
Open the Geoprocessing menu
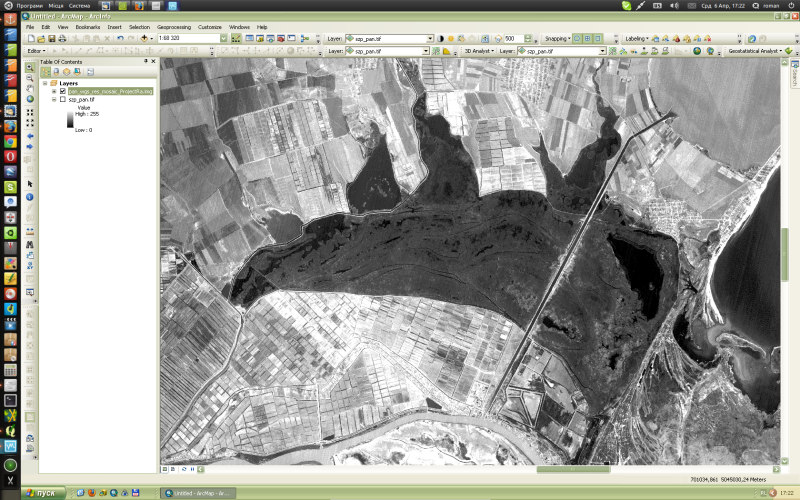click(x=173, y=27)
